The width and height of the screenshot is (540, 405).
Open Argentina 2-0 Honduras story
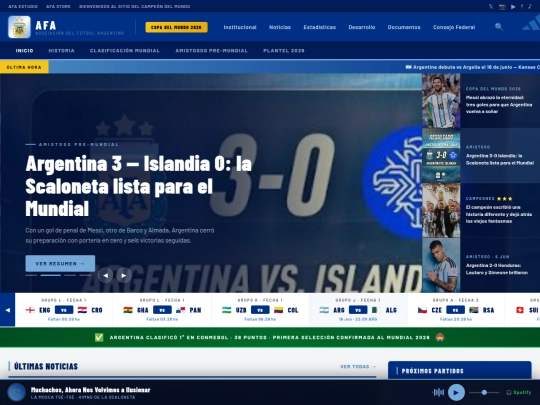497,269
